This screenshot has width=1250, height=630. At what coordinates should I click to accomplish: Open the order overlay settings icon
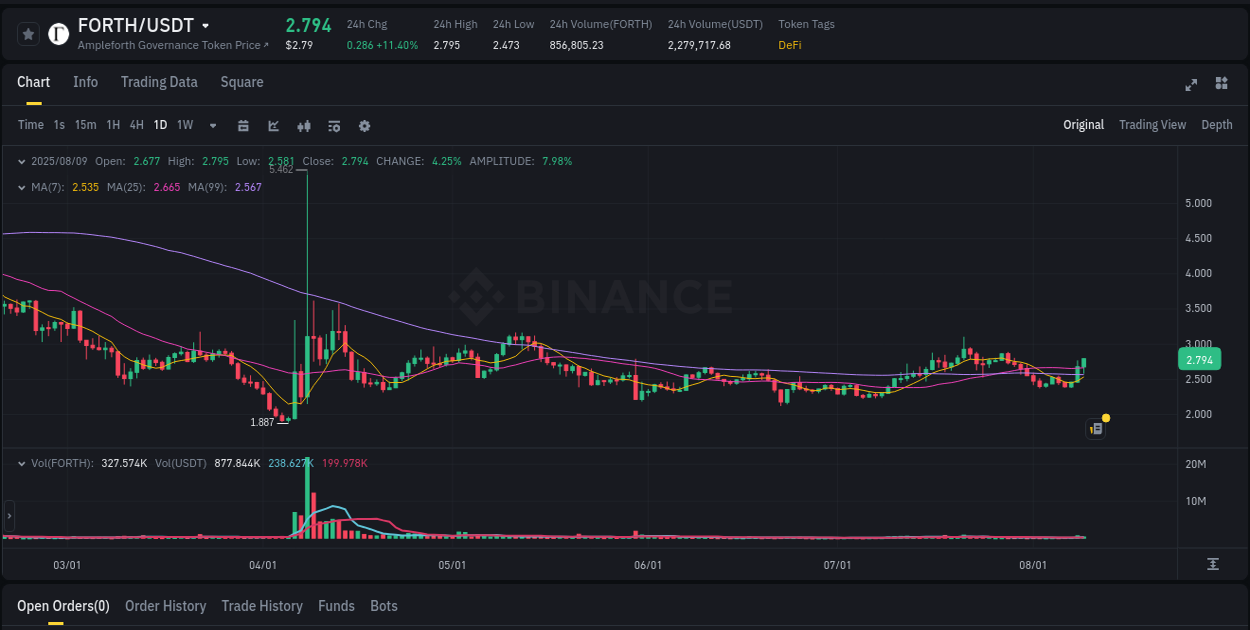[333, 126]
